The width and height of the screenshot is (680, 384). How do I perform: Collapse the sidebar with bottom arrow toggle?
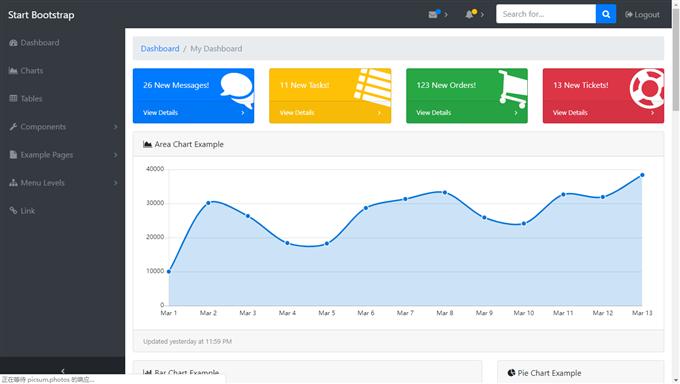point(62,371)
